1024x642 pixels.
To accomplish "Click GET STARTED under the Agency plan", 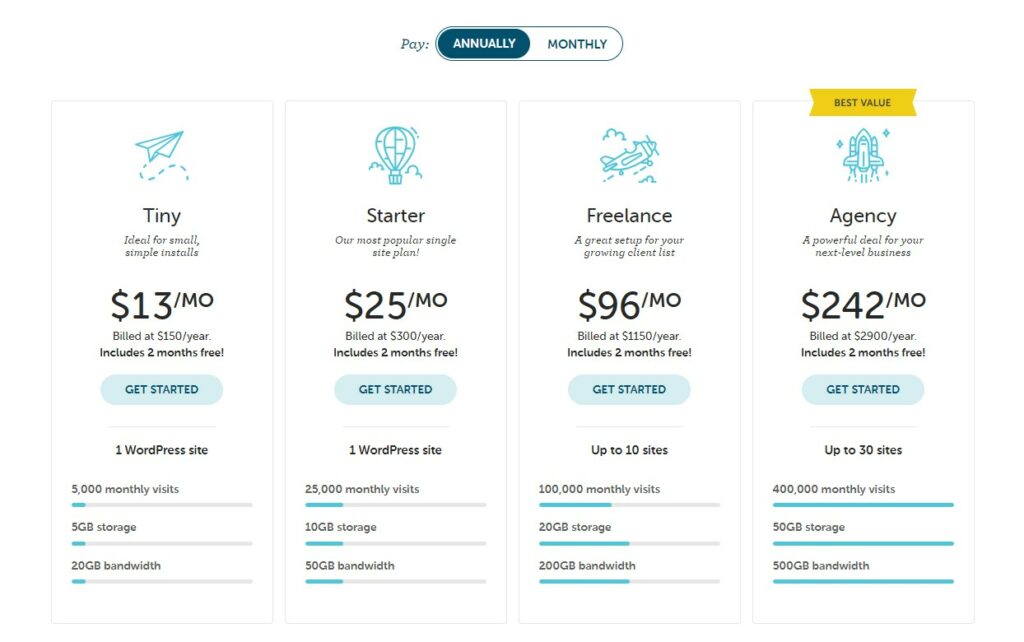I will click(x=863, y=390).
